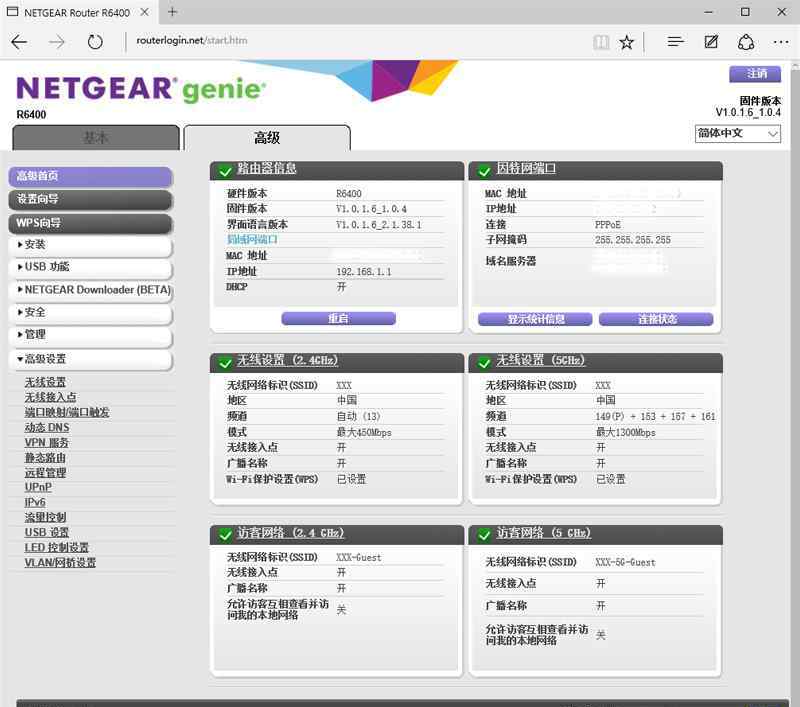Open LED 控制设置 link
The height and width of the screenshot is (707, 800).
coord(57,547)
